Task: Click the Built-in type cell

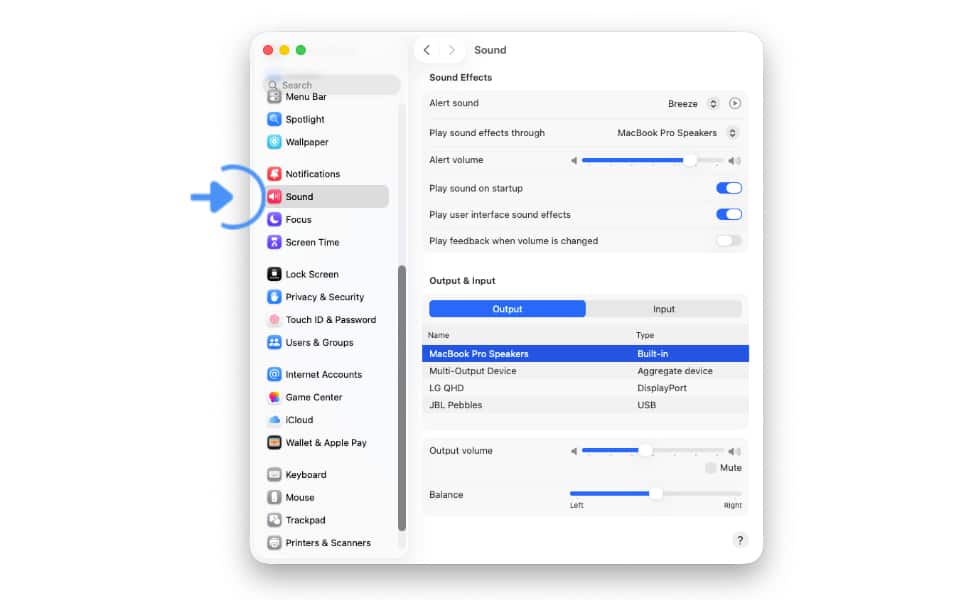Action: (x=652, y=354)
